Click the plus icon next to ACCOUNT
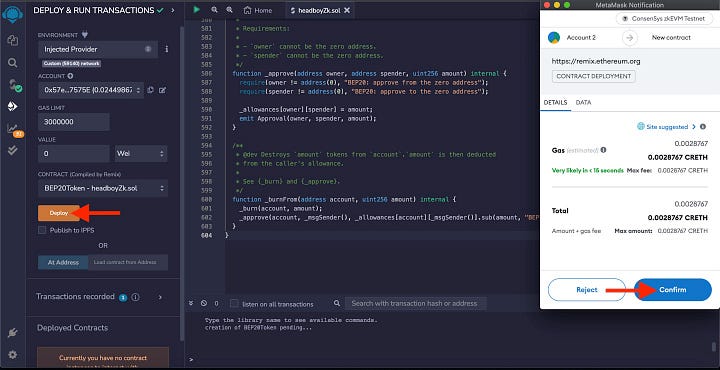This screenshot has height=370, width=720. pos(70,76)
